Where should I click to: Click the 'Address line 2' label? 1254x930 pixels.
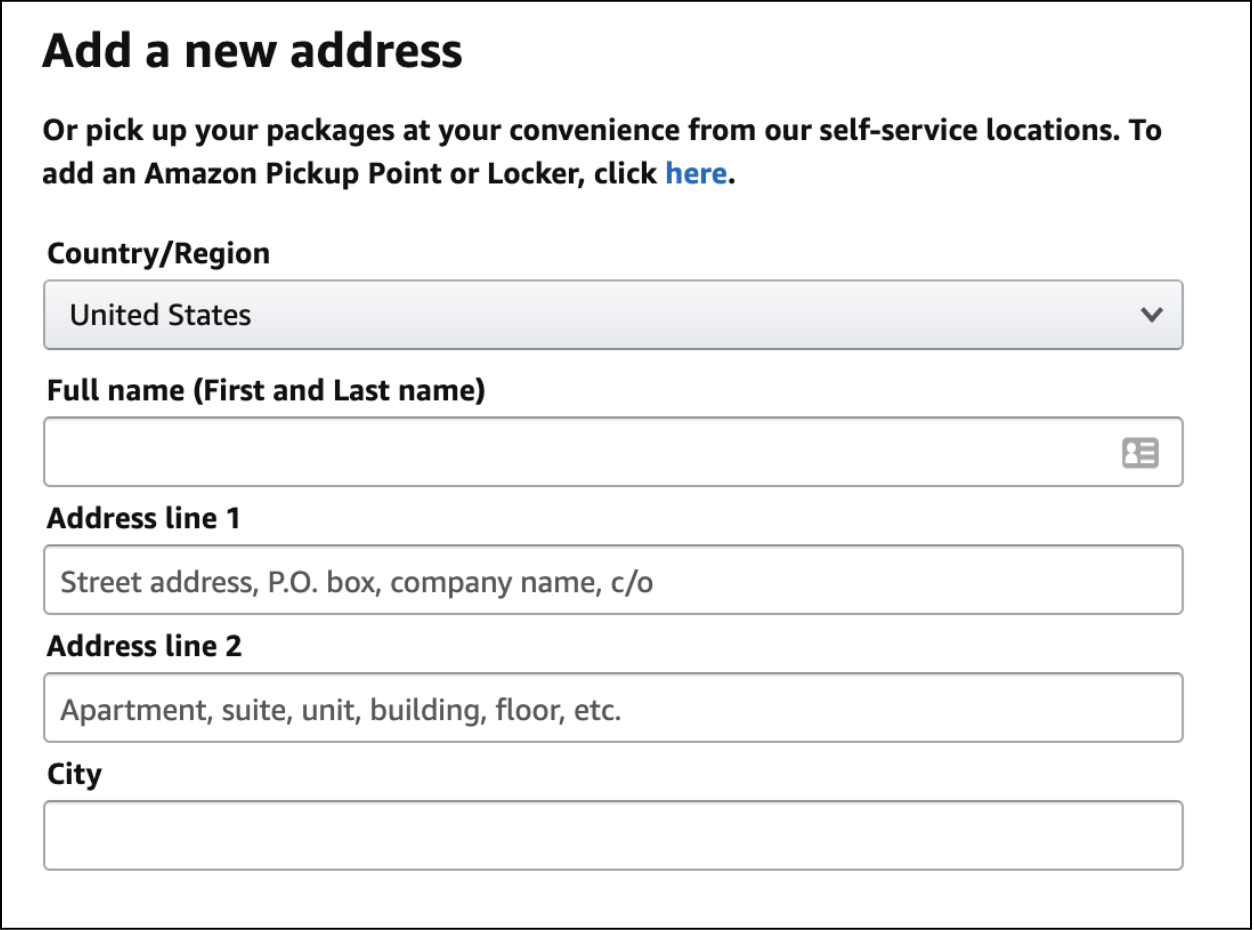[144, 646]
